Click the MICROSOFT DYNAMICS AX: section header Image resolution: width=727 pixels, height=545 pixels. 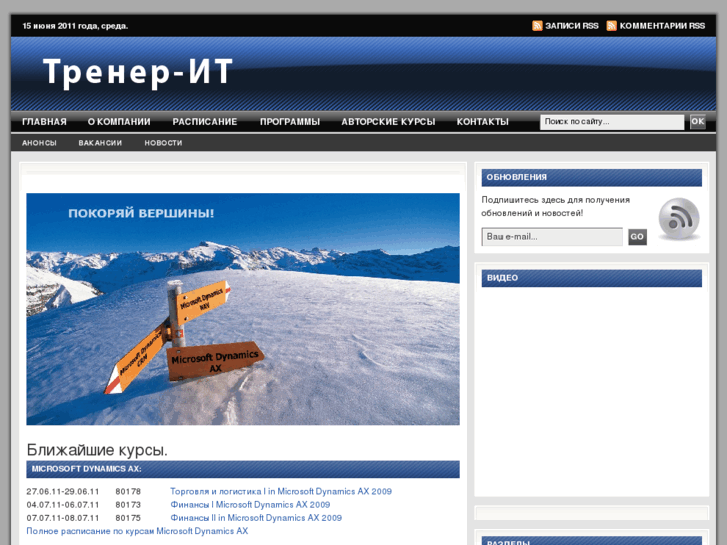click(243, 469)
